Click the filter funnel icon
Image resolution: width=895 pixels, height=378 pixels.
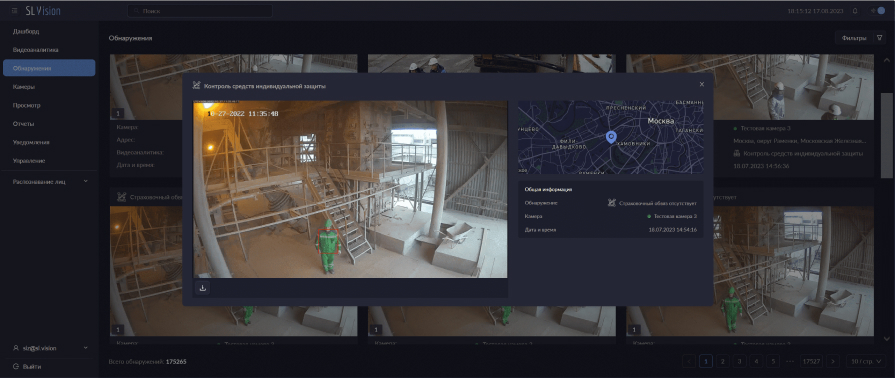pyautogui.click(x=879, y=38)
